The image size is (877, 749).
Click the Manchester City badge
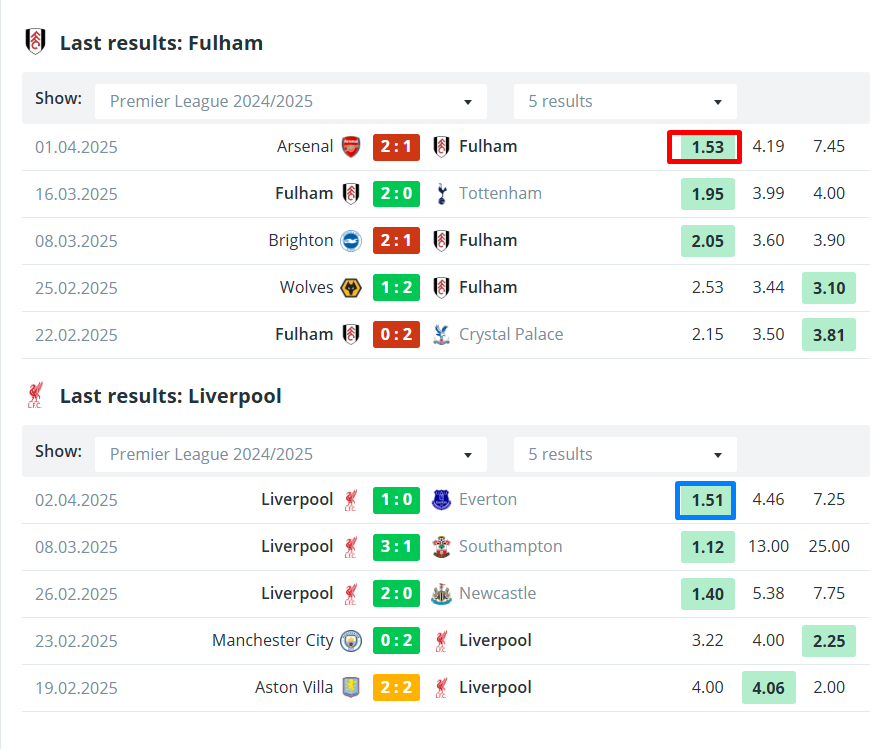(x=351, y=640)
